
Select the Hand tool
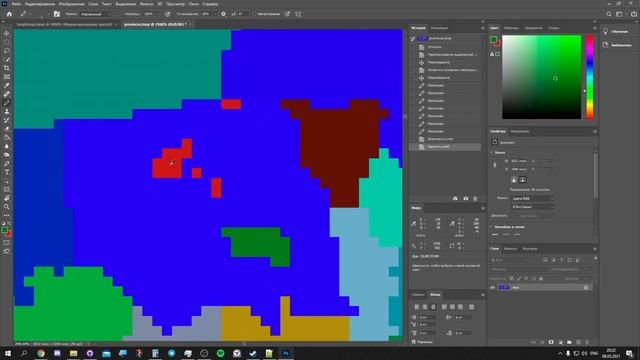pos(7,198)
